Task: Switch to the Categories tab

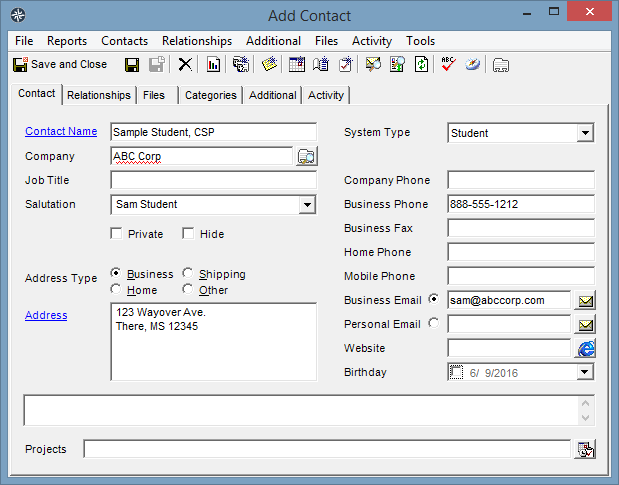Action: click(211, 95)
